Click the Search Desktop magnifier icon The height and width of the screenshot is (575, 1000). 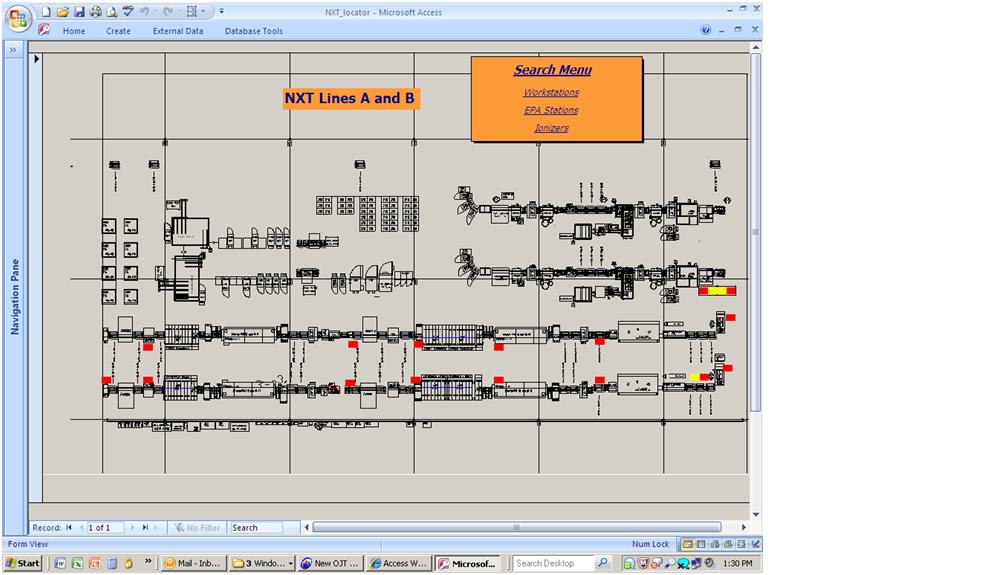[603, 563]
